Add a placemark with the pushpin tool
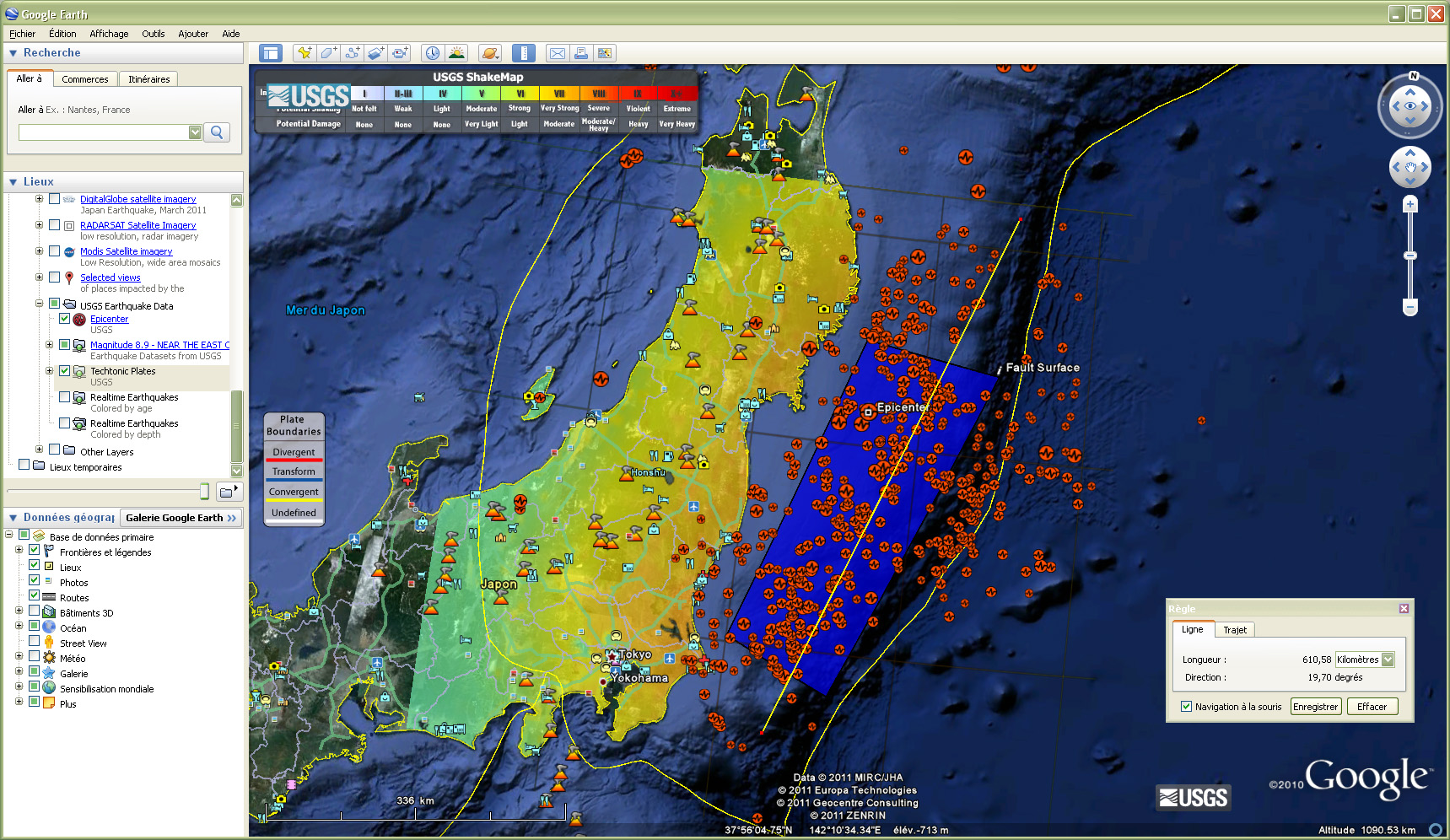Viewport: 1450px width, 840px height. coord(305,53)
